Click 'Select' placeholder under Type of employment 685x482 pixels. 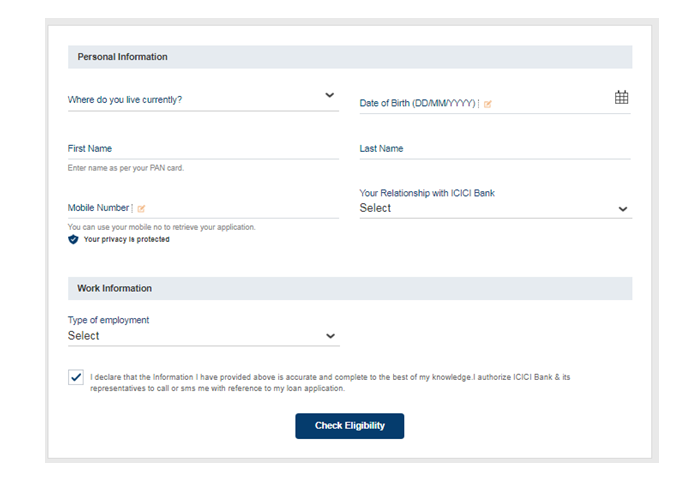point(84,336)
